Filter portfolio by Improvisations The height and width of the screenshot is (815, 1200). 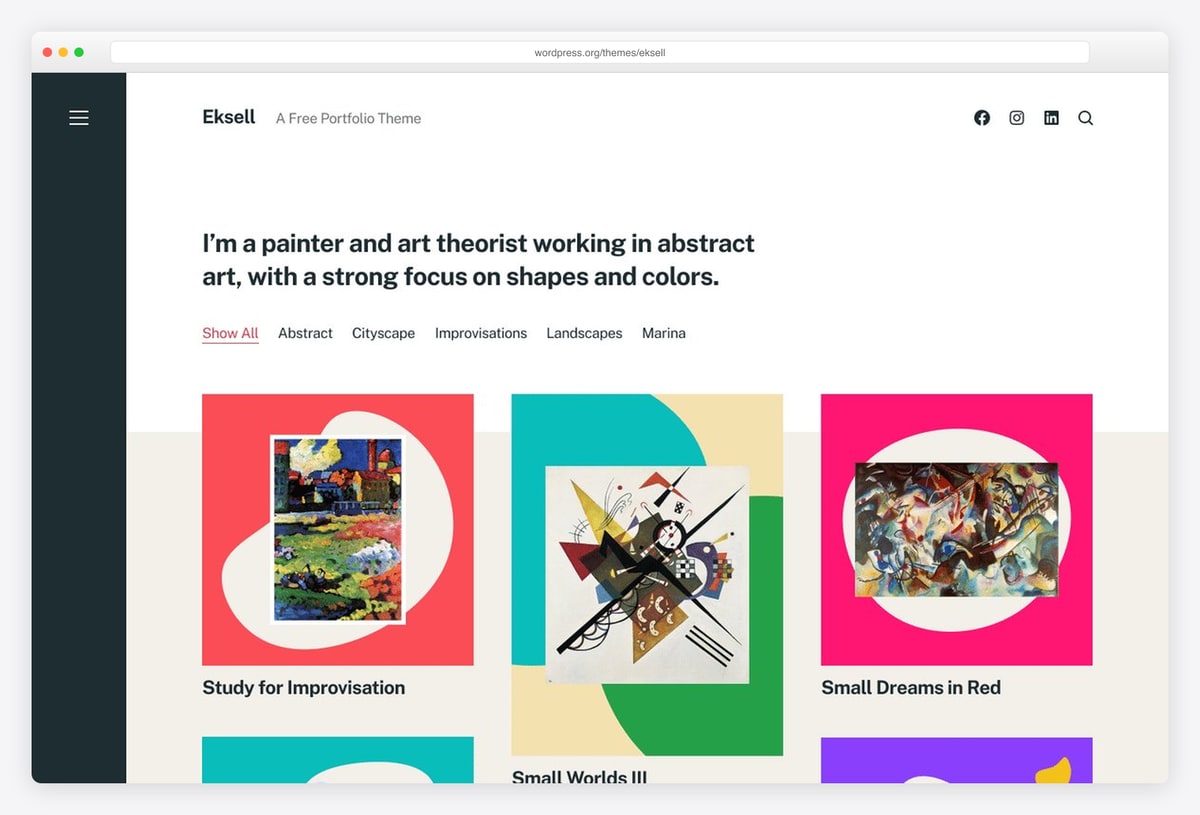481,333
